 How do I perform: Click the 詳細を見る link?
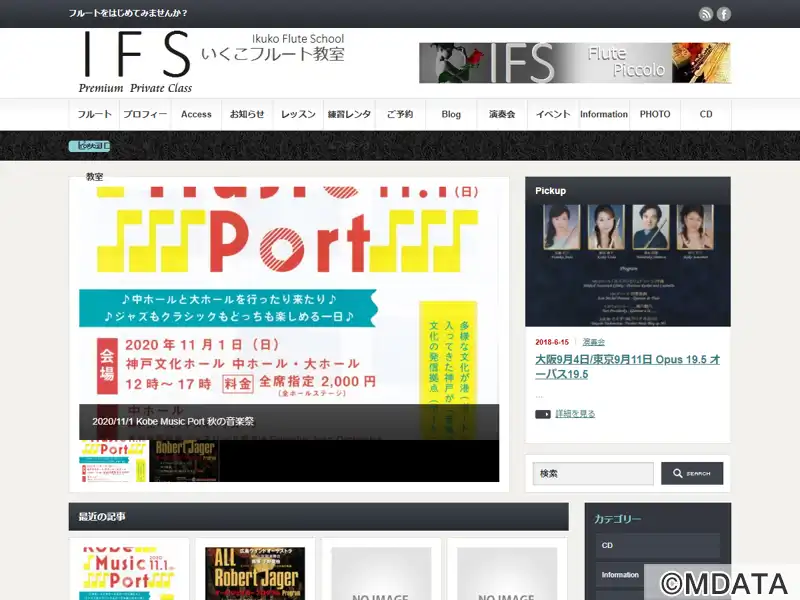tap(575, 414)
